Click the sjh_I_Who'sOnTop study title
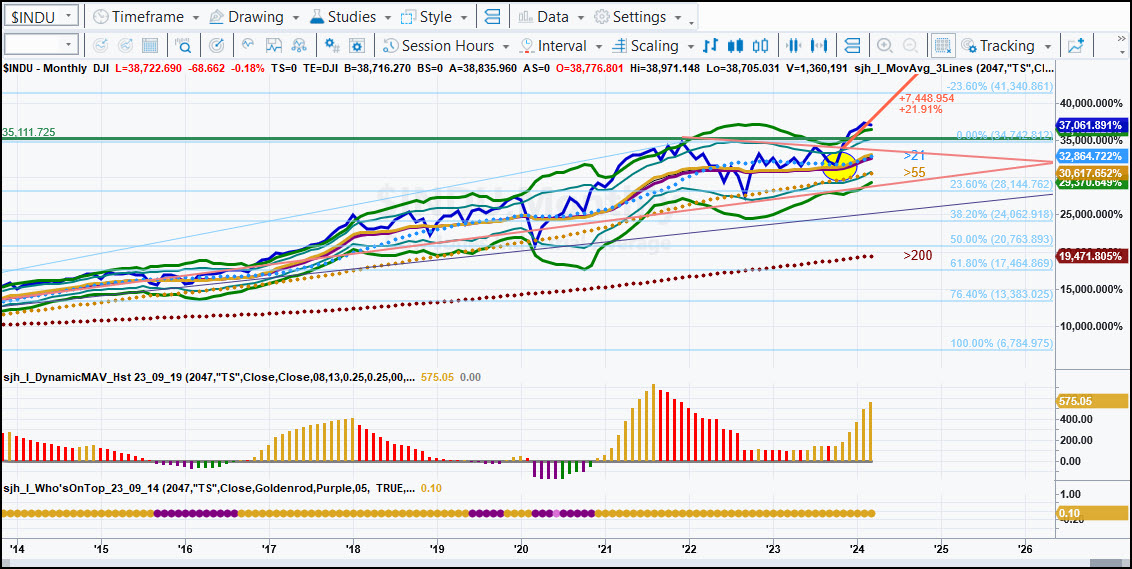 pos(210,489)
